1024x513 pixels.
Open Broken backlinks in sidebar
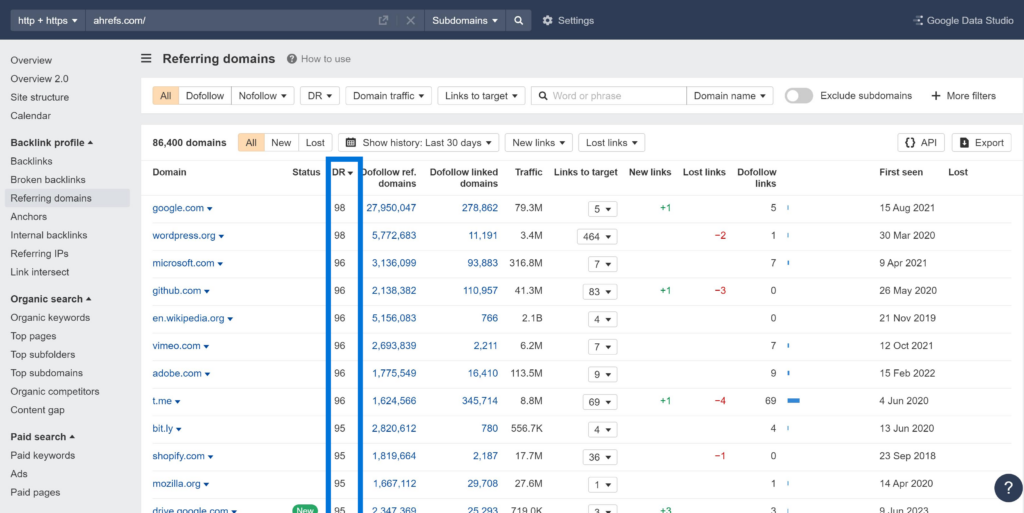(48, 179)
